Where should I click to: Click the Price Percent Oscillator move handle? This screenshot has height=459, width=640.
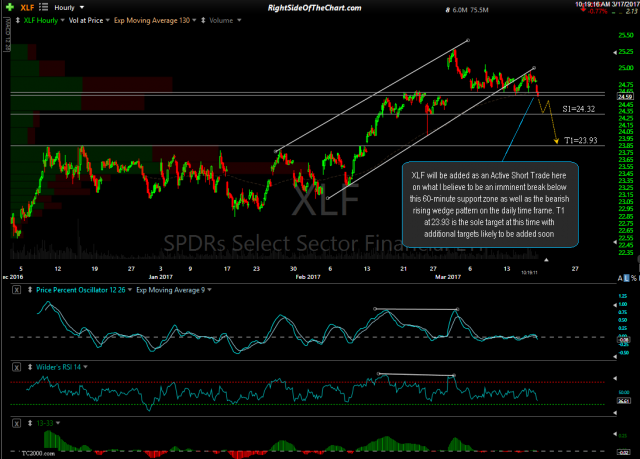tap(30, 290)
